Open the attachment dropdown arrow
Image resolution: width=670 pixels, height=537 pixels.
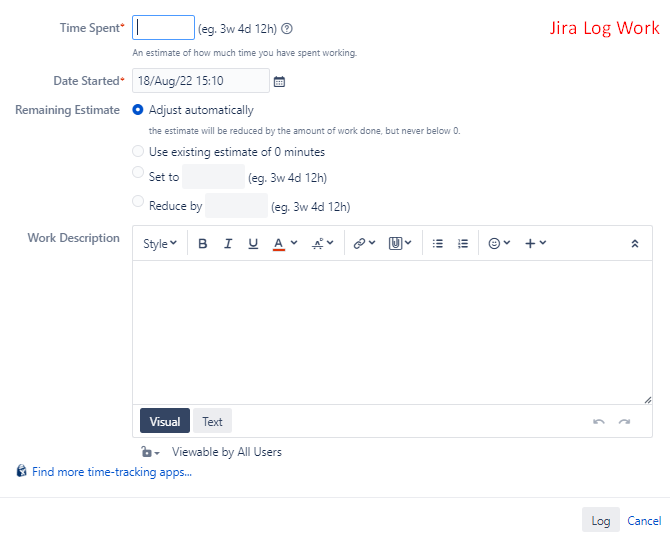click(408, 243)
